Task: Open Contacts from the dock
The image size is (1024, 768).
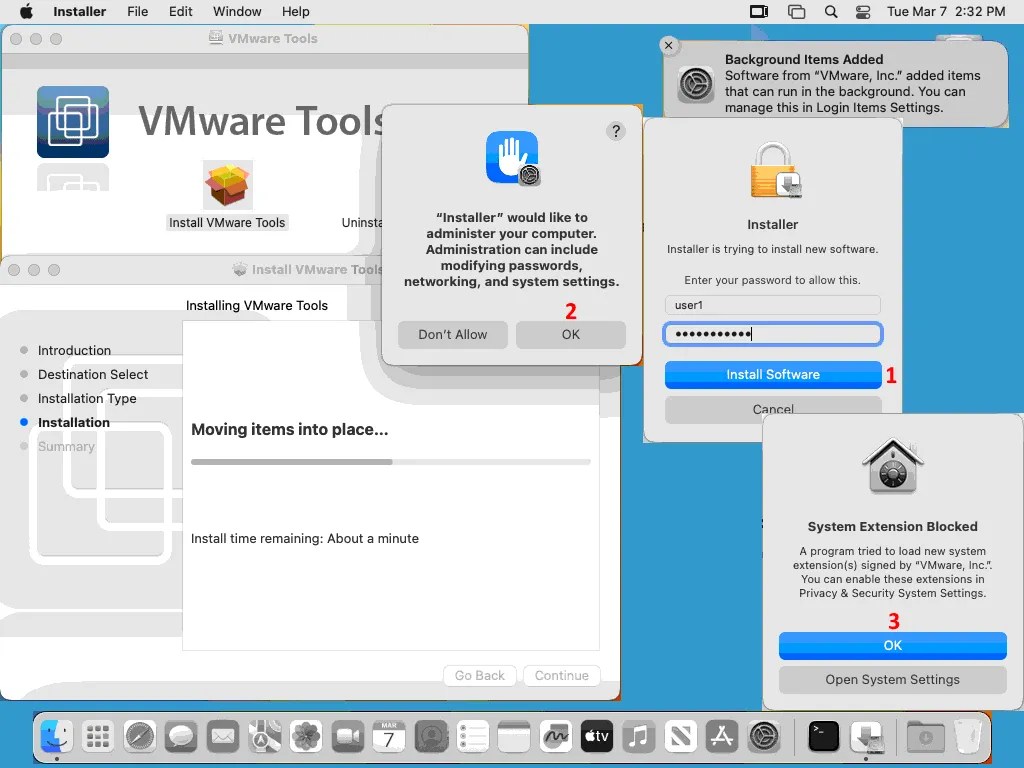Action: pos(431,737)
